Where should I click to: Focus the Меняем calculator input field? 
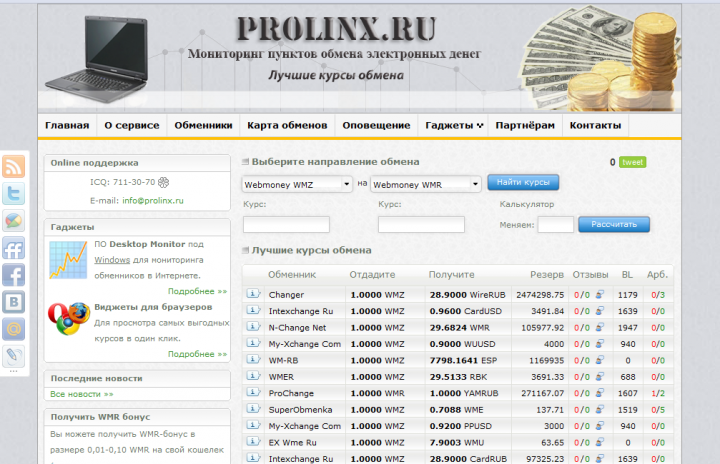pos(556,225)
